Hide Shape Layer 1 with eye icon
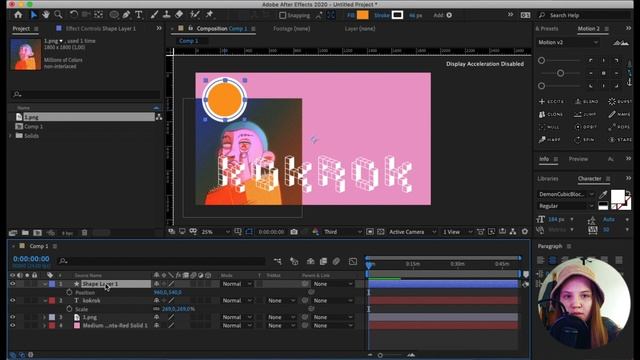Image resolution: width=640 pixels, height=360 pixels. [13, 284]
